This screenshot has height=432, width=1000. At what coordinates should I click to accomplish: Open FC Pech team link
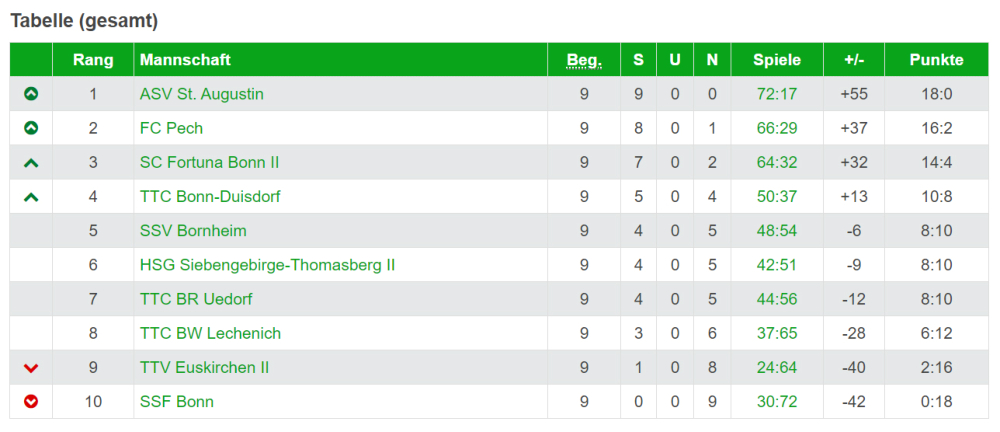pos(171,128)
